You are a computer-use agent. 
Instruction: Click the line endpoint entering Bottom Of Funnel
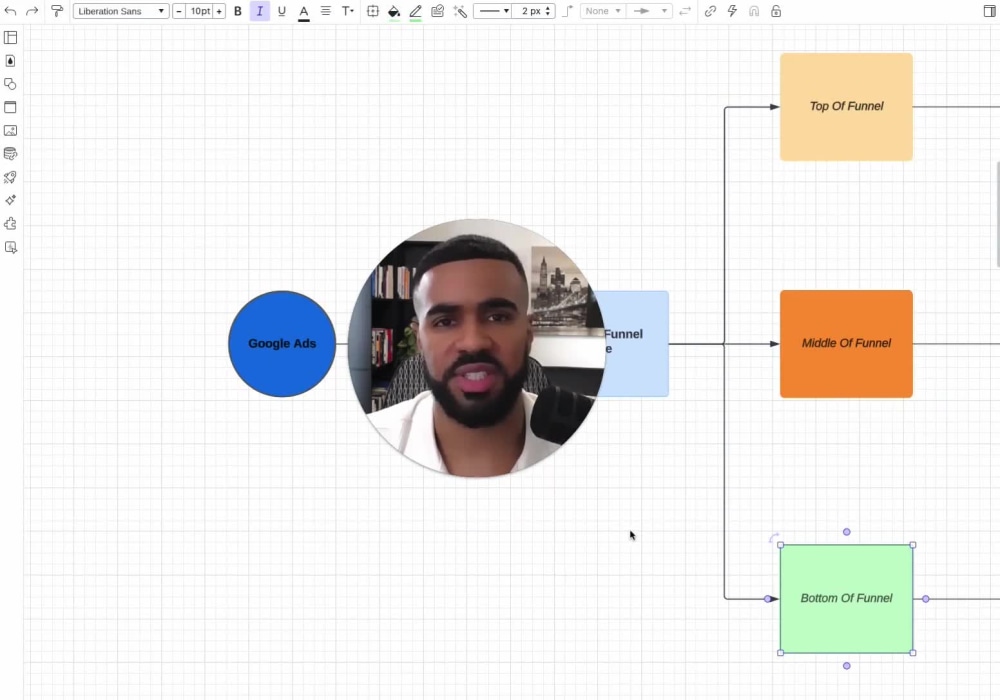tap(767, 599)
